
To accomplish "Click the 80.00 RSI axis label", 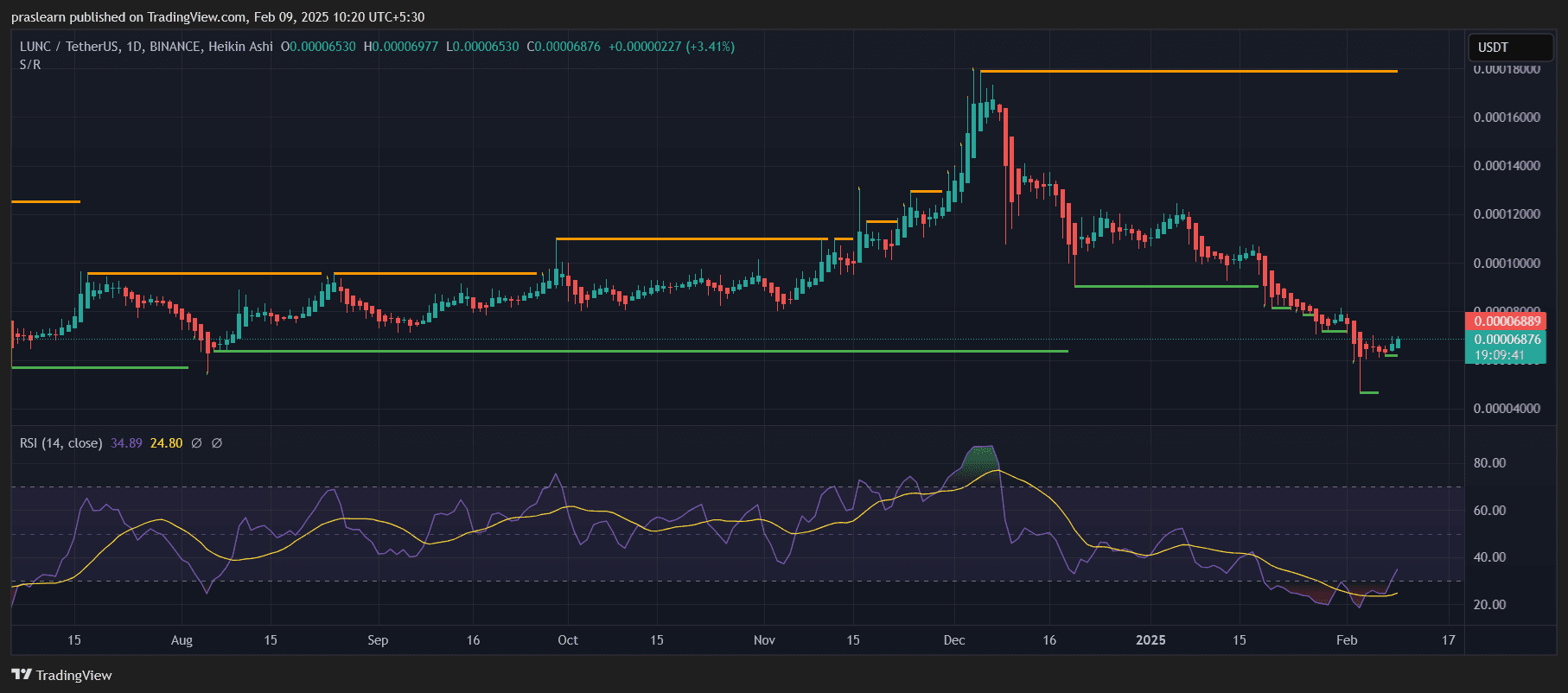I will [1489, 463].
